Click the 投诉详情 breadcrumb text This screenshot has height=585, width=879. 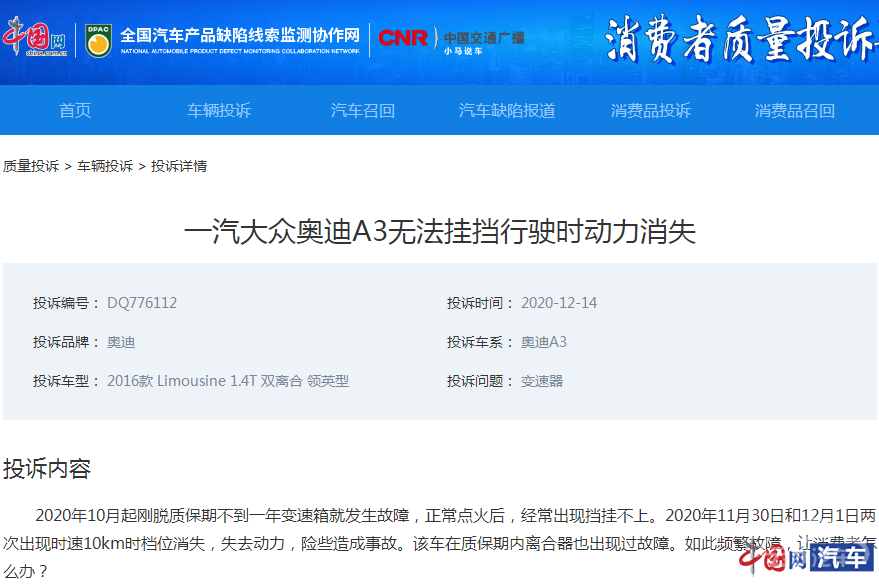point(179,166)
